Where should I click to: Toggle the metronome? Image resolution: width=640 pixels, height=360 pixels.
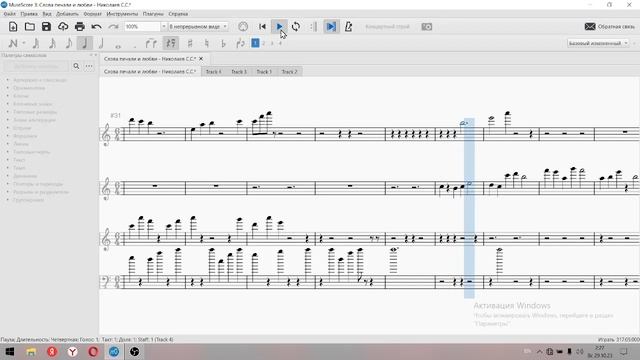pyautogui.click(x=348, y=27)
